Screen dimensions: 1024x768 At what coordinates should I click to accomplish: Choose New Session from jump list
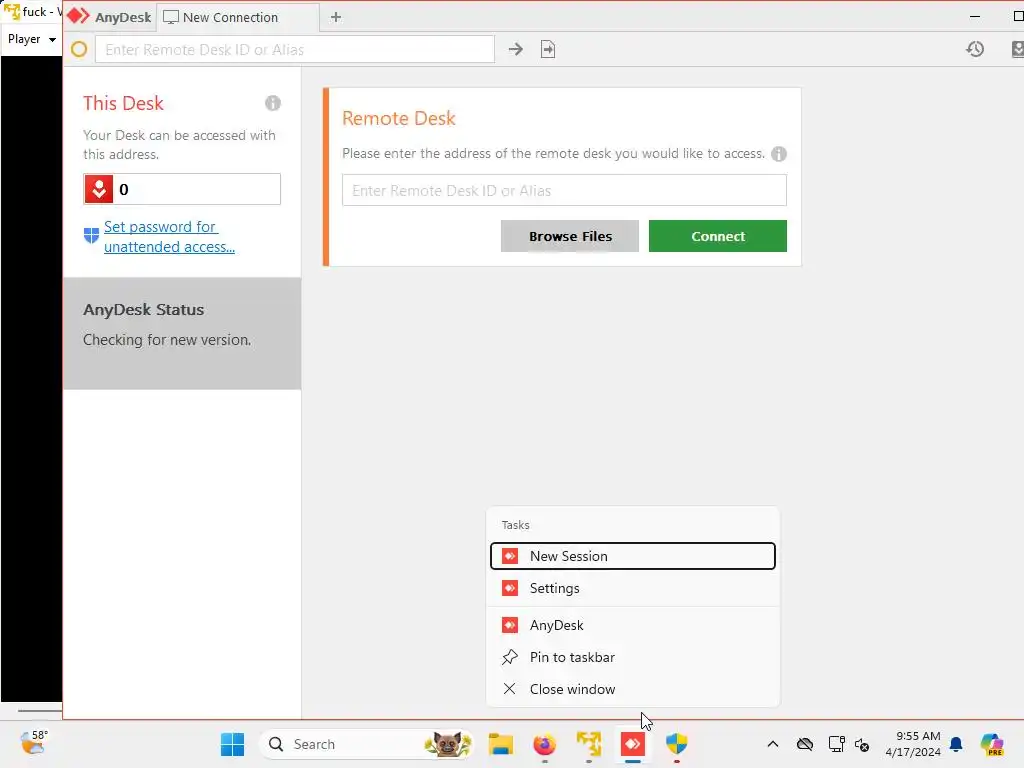tap(632, 556)
